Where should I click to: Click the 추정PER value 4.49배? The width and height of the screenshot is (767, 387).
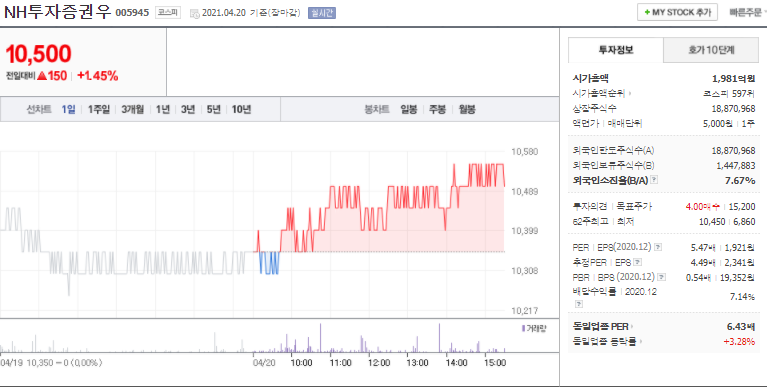pos(702,263)
